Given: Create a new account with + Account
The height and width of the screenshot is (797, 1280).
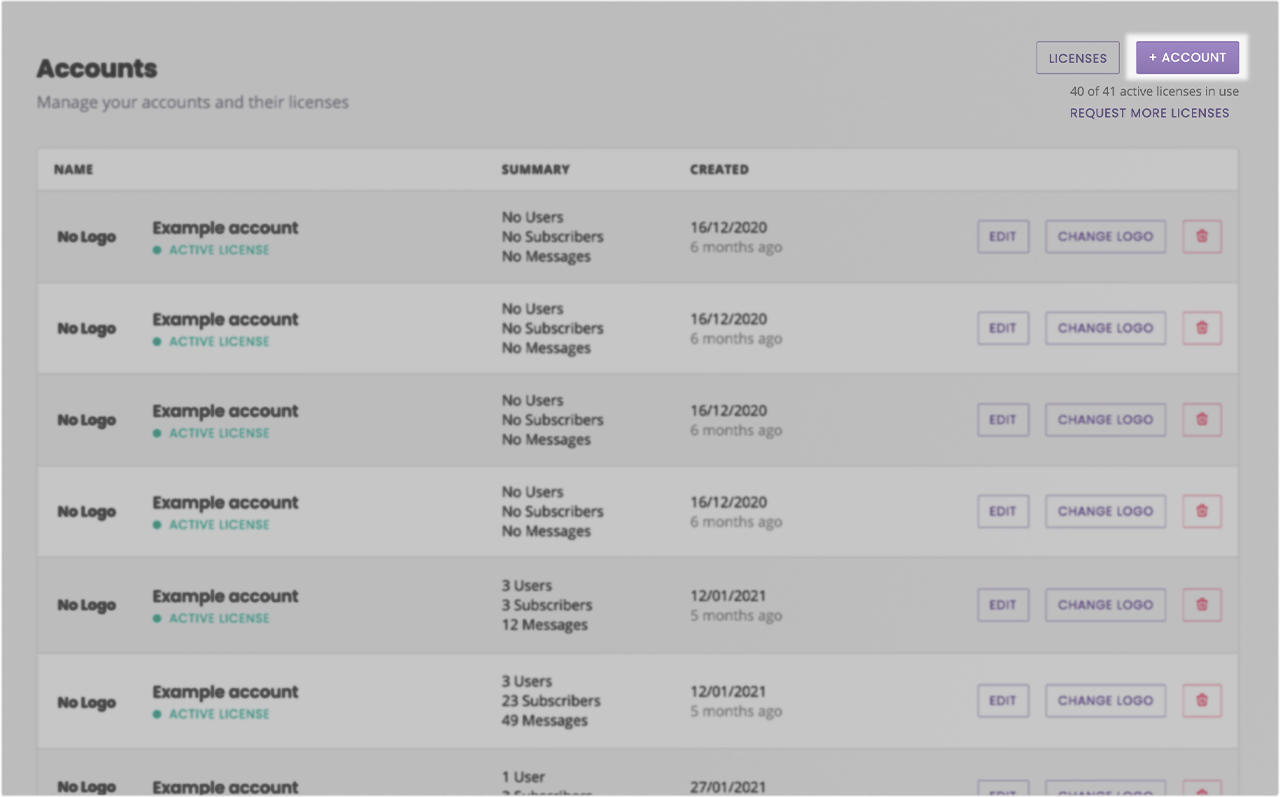Looking at the screenshot, I should coord(1187,57).
